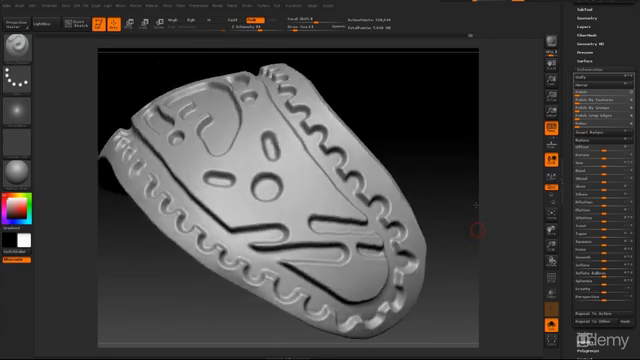Toggle the Local transformations icon
640x360 pixels.
pos(551,160)
